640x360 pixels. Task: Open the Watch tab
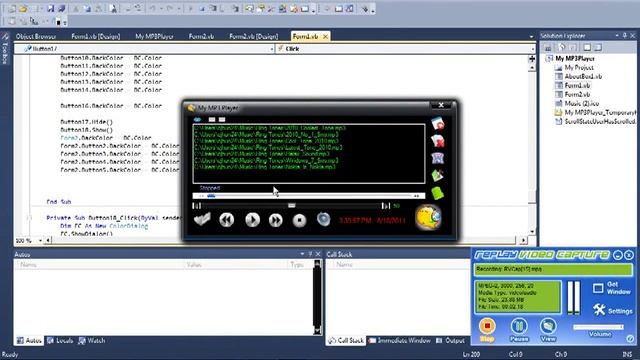coord(92,340)
